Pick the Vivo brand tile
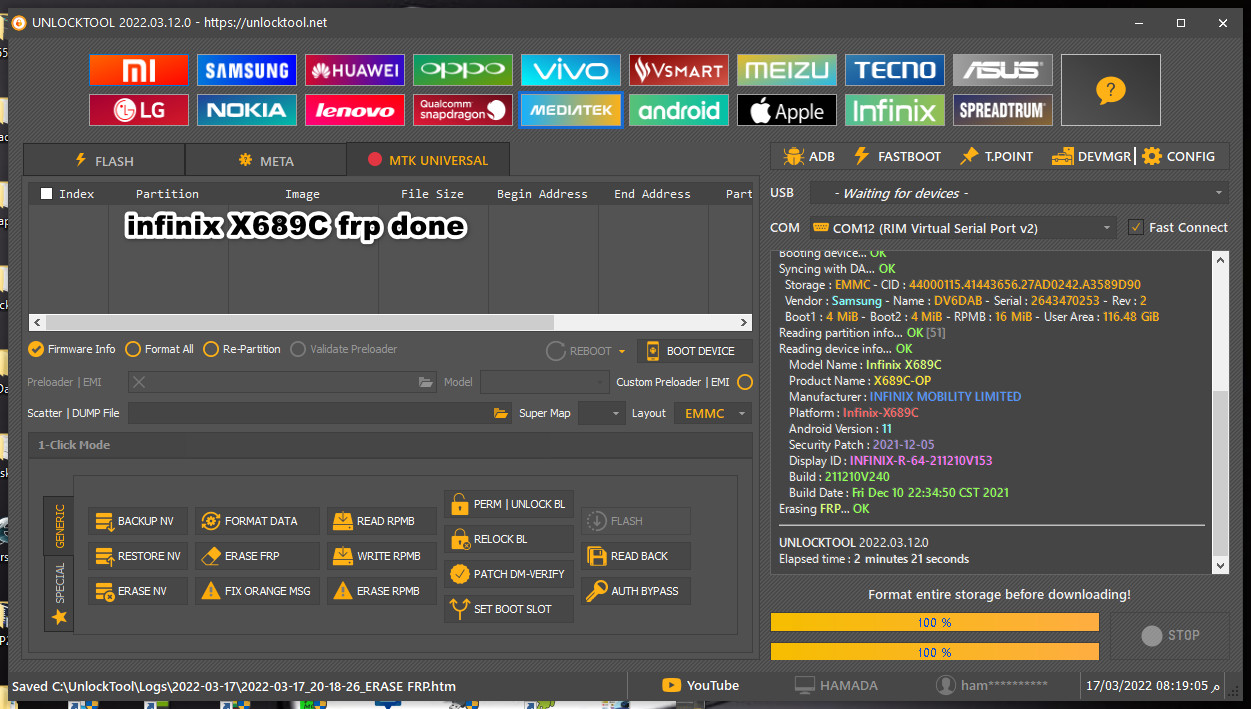This screenshot has width=1251, height=709. pos(570,70)
